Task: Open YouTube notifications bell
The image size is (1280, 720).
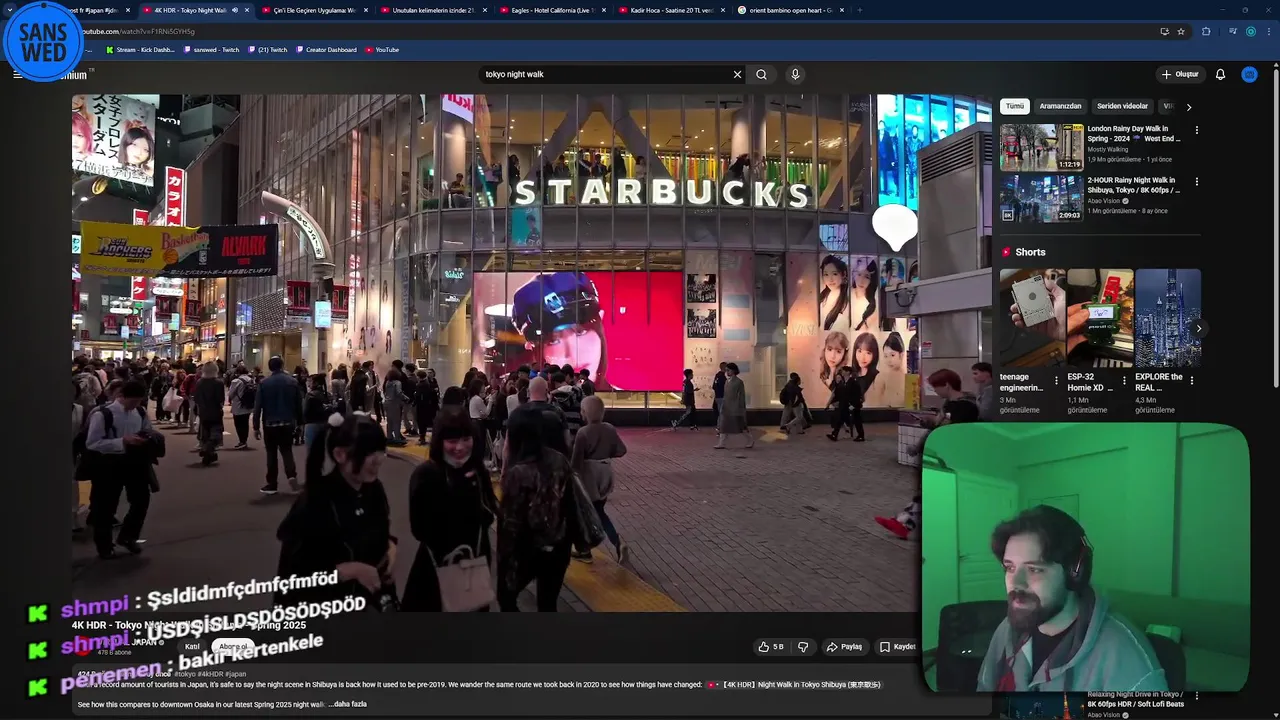Action: pos(1220,74)
